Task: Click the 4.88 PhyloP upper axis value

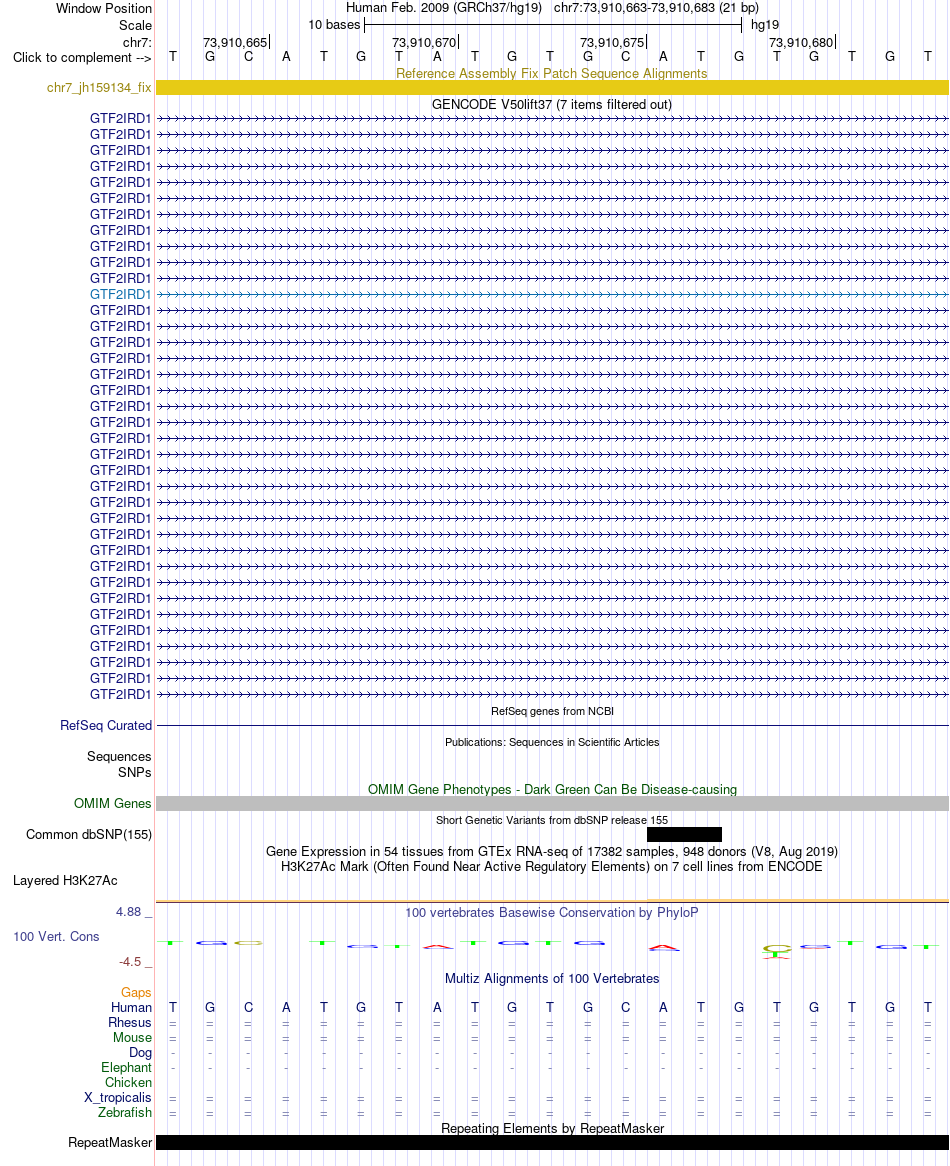Action: pyautogui.click(x=128, y=912)
